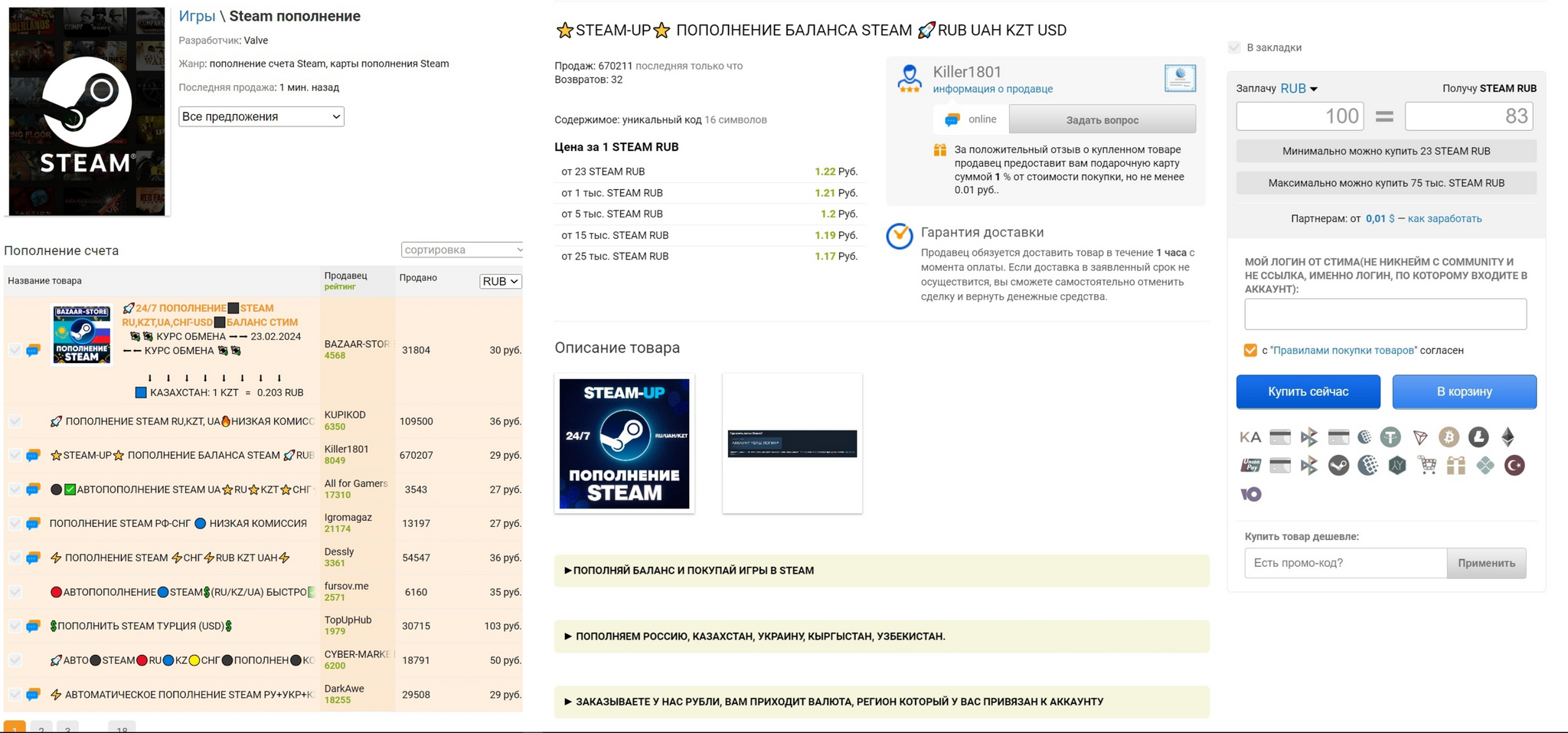Select the Tether USDT payment icon

1390,437
